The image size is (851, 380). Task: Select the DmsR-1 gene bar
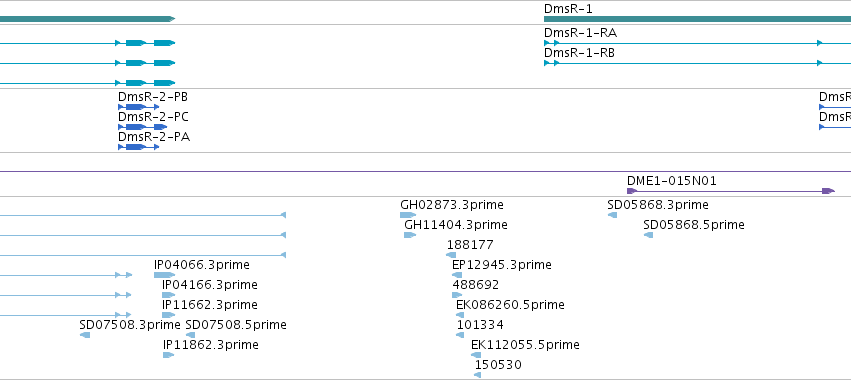697,19
